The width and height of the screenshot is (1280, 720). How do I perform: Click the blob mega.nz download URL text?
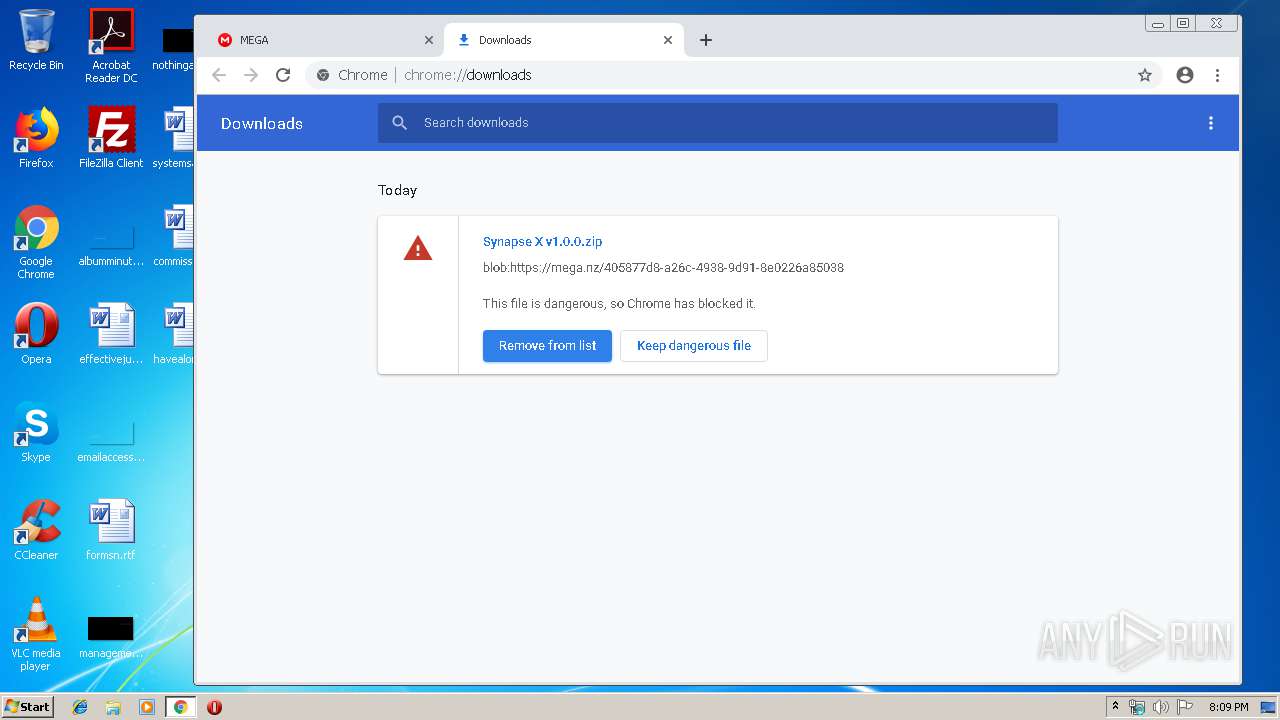tap(663, 268)
